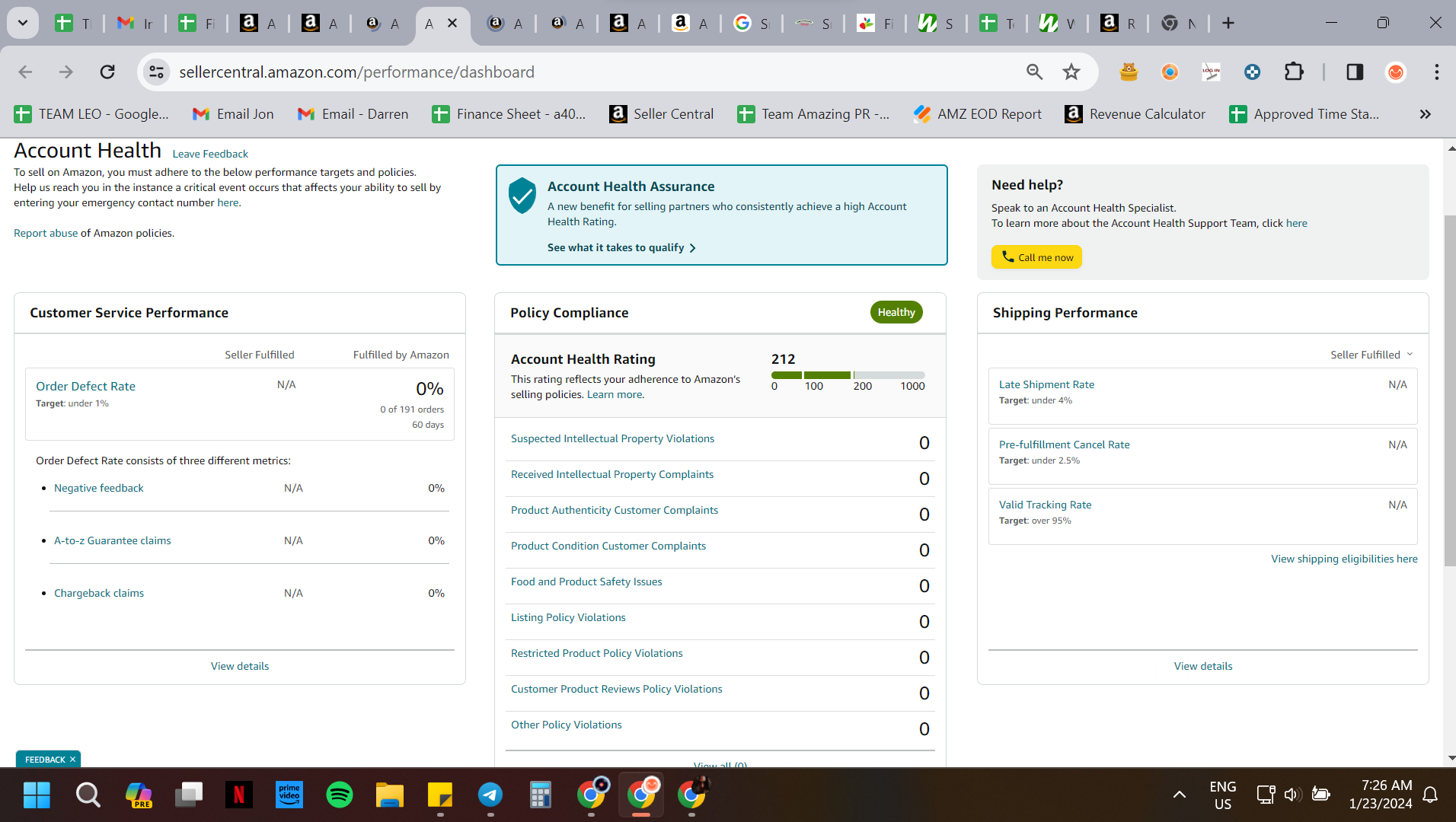
Task: Click the address bar URL field
Action: click(x=594, y=72)
